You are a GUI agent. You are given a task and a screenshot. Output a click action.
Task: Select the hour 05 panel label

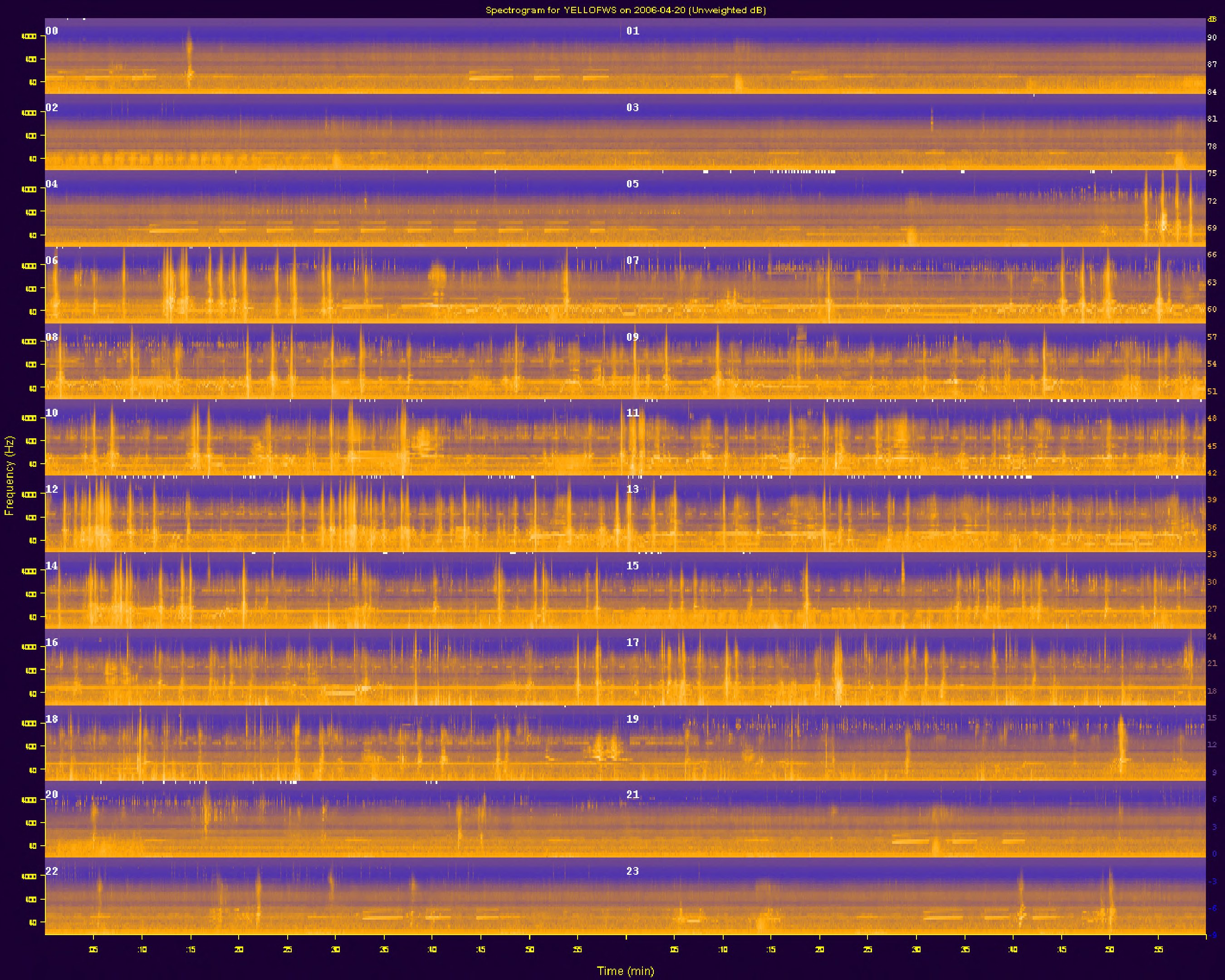pyautogui.click(x=632, y=183)
